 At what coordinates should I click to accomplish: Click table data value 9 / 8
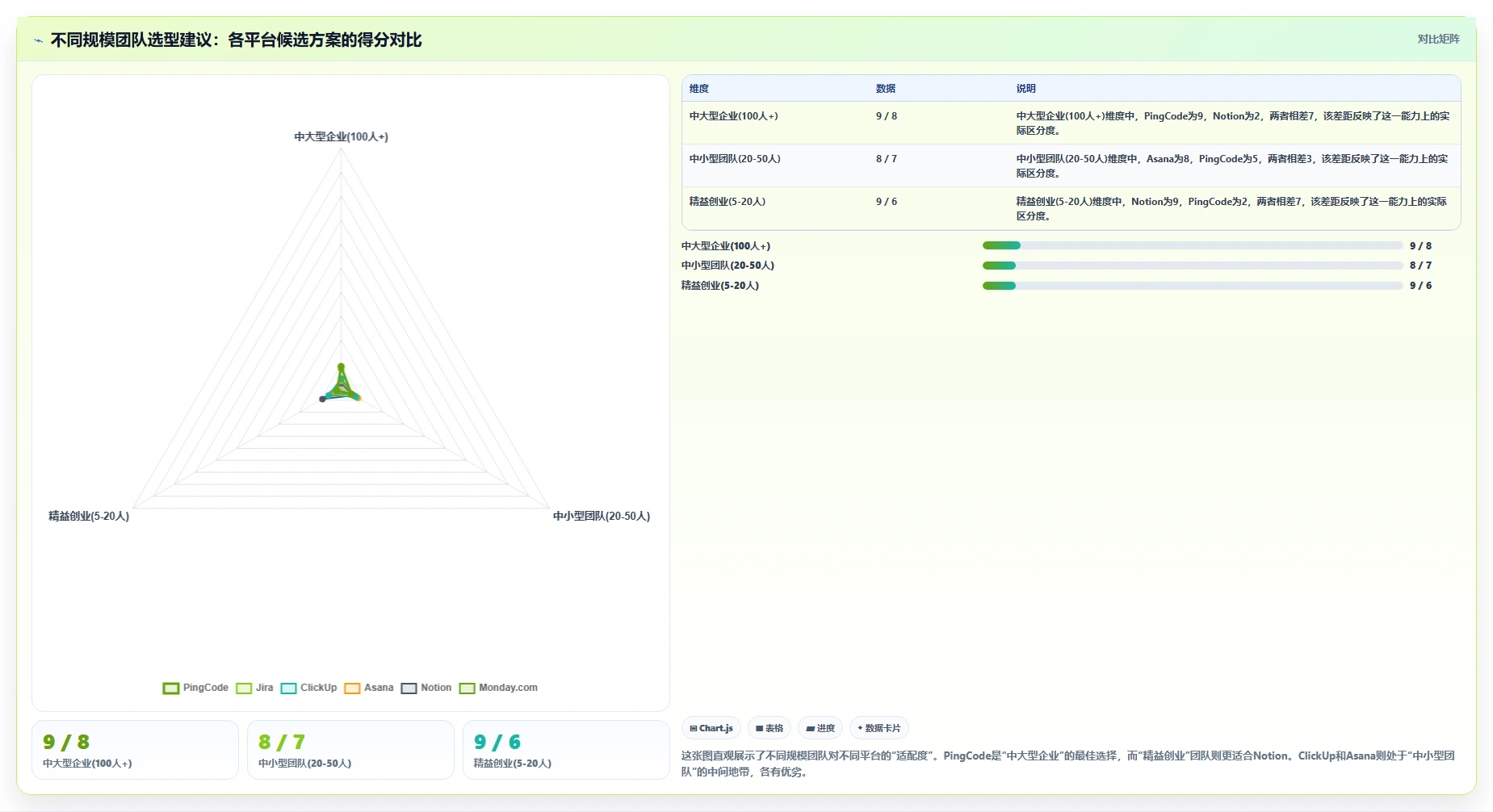tap(887, 116)
